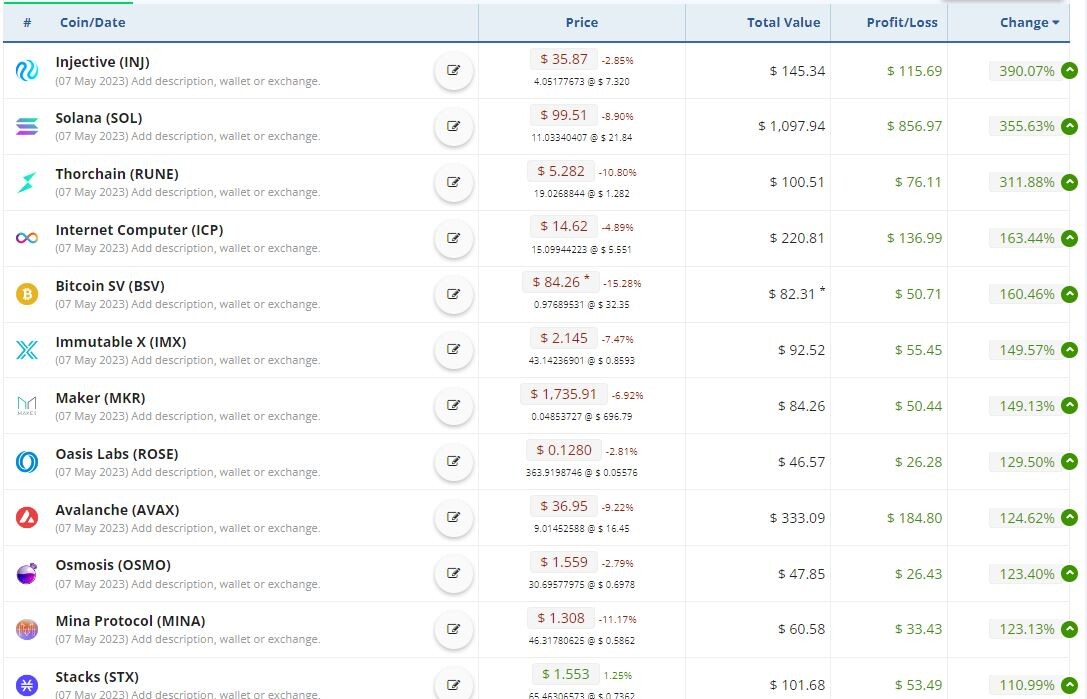Click green up arrow for Injective change
1087x699 pixels.
1070,70
